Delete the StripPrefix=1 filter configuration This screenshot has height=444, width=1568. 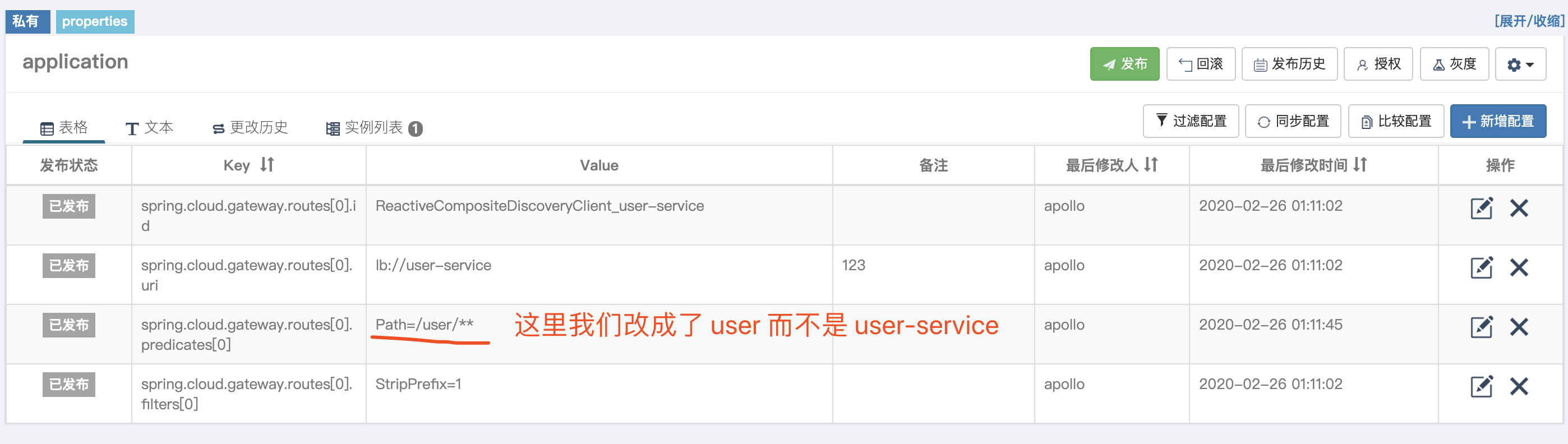pyautogui.click(x=1519, y=386)
